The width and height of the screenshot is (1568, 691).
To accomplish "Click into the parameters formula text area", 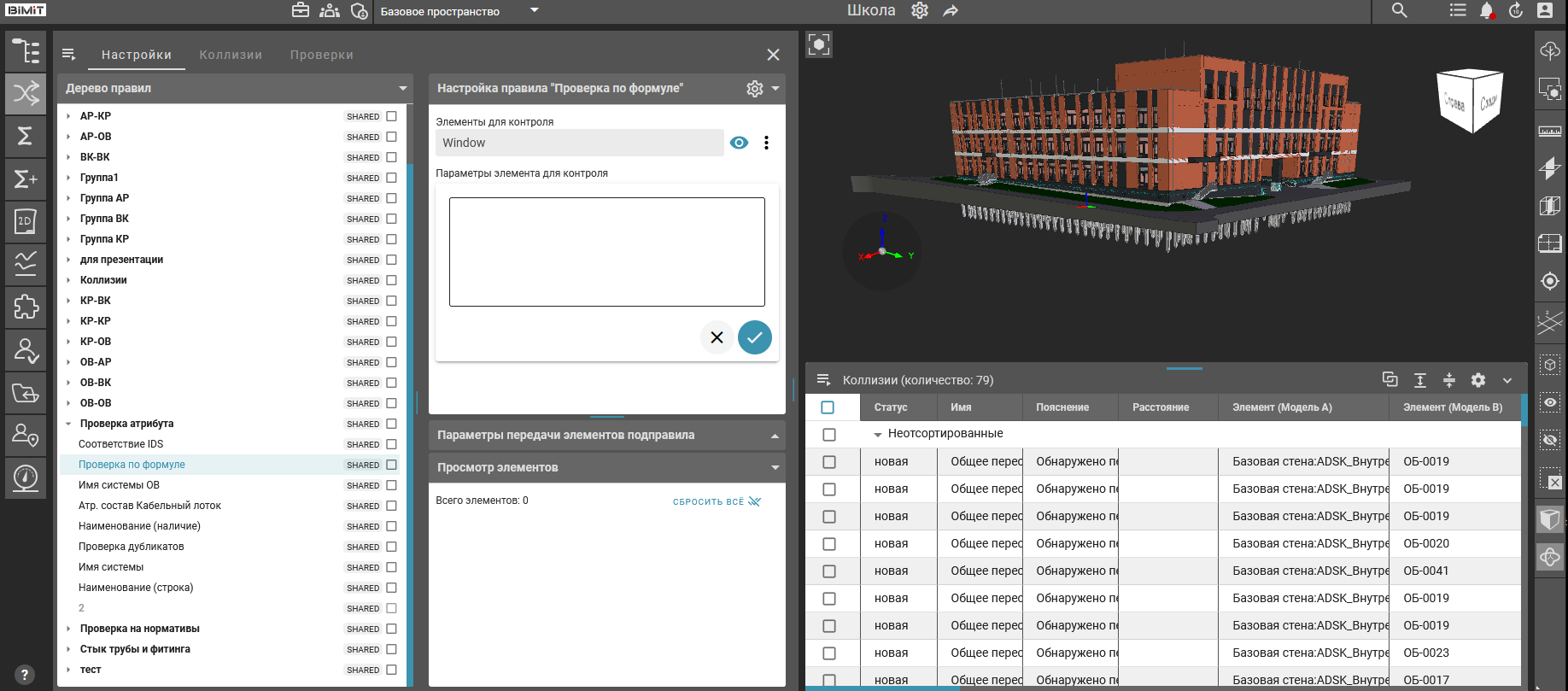I will pos(606,252).
